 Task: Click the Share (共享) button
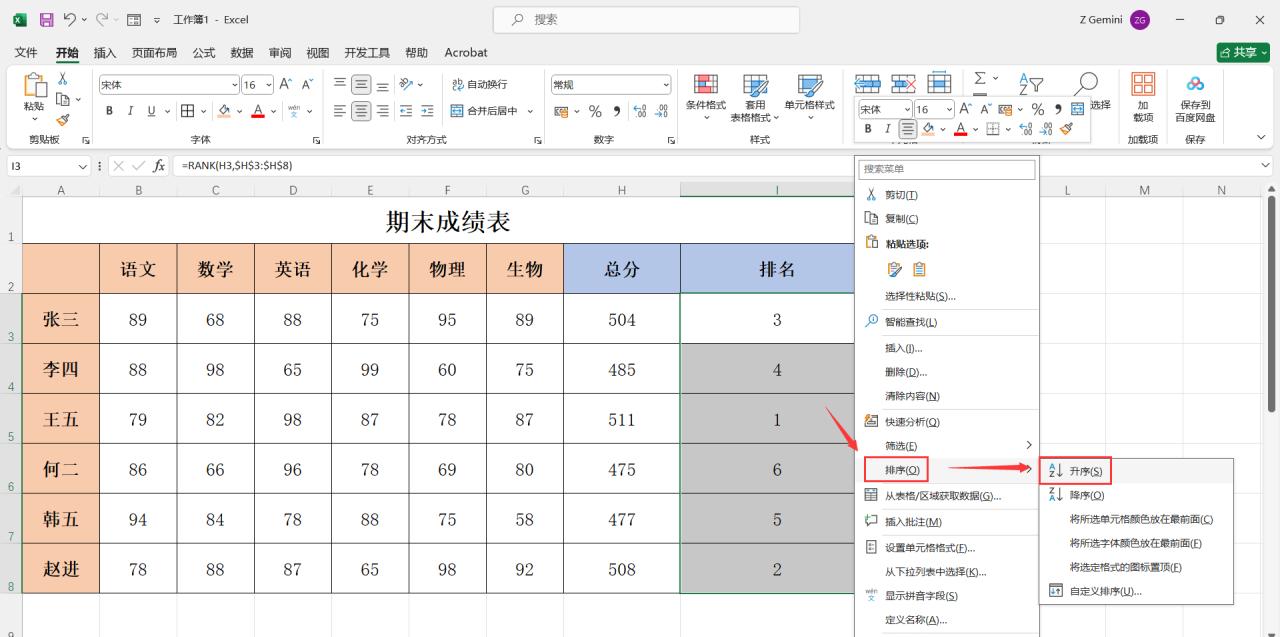pos(1243,52)
